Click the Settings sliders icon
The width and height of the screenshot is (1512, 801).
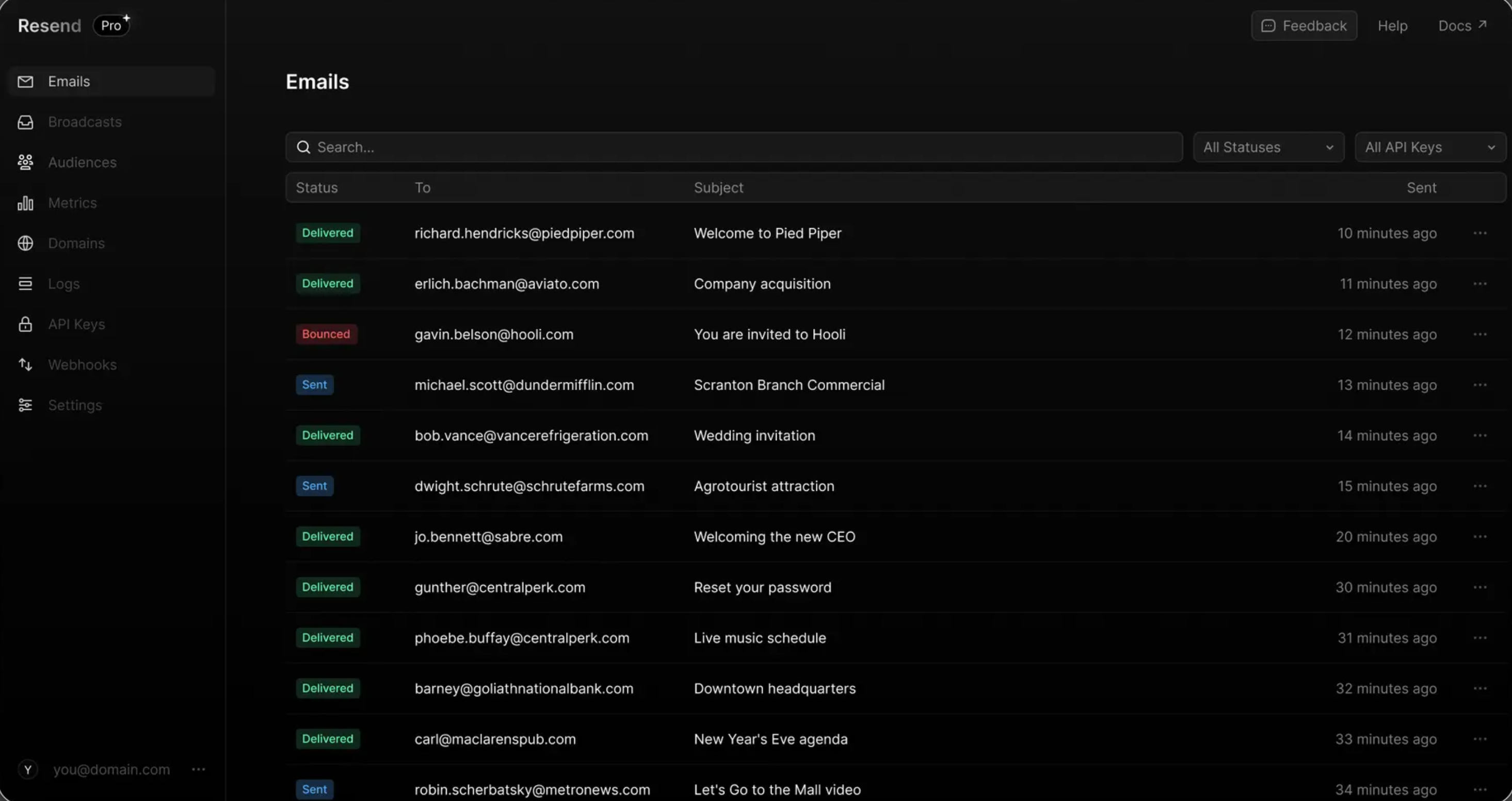click(25, 405)
